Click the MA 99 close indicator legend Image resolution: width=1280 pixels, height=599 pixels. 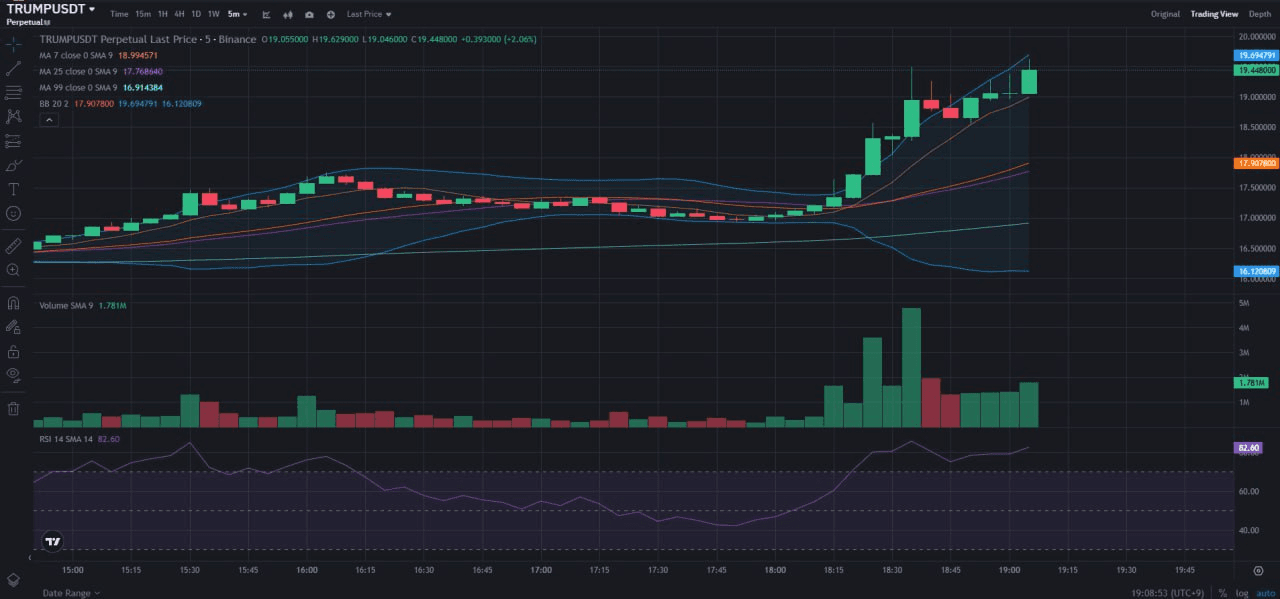[101, 88]
